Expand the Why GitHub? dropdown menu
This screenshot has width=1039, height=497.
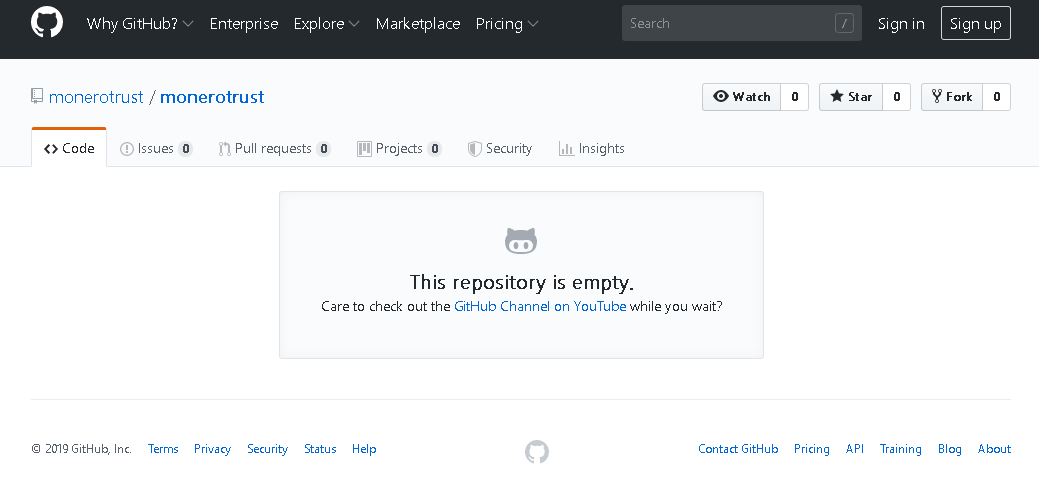pyautogui.click(x=140, y=24)
